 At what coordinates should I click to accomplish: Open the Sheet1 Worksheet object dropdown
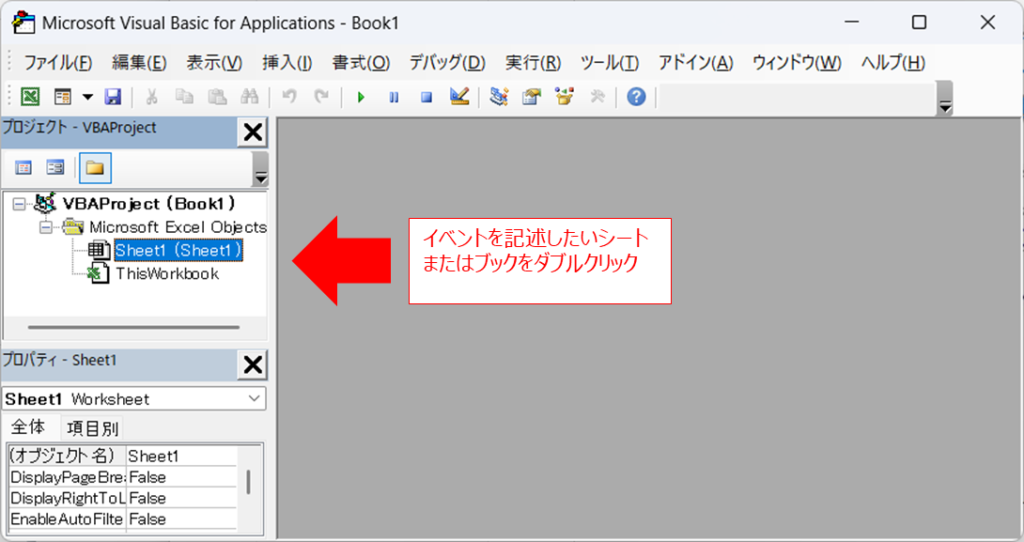(x=254, y=399)
